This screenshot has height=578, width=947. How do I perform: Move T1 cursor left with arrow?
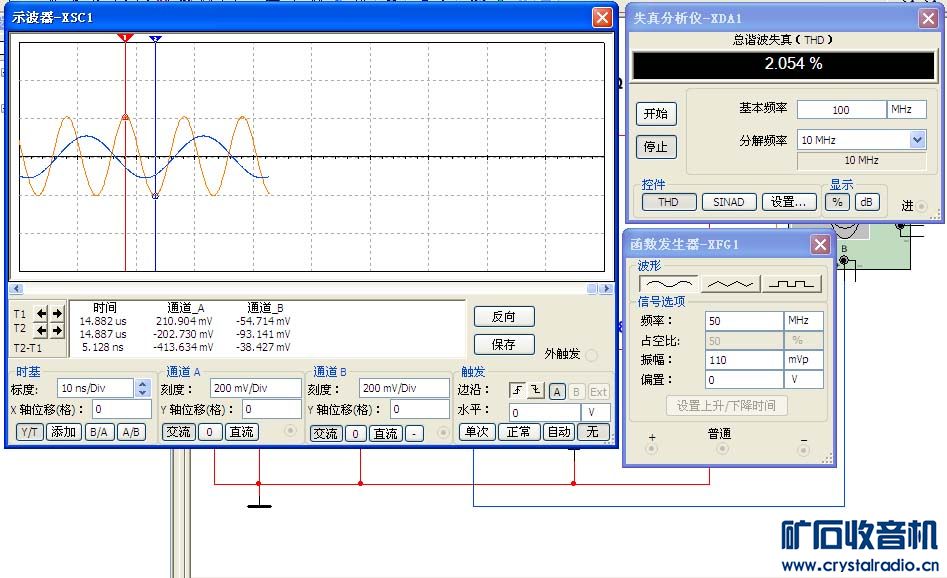tap(41, 313)
